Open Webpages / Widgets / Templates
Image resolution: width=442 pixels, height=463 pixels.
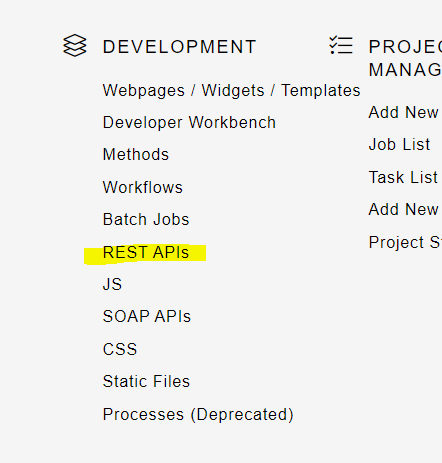[x=232, y=91]
